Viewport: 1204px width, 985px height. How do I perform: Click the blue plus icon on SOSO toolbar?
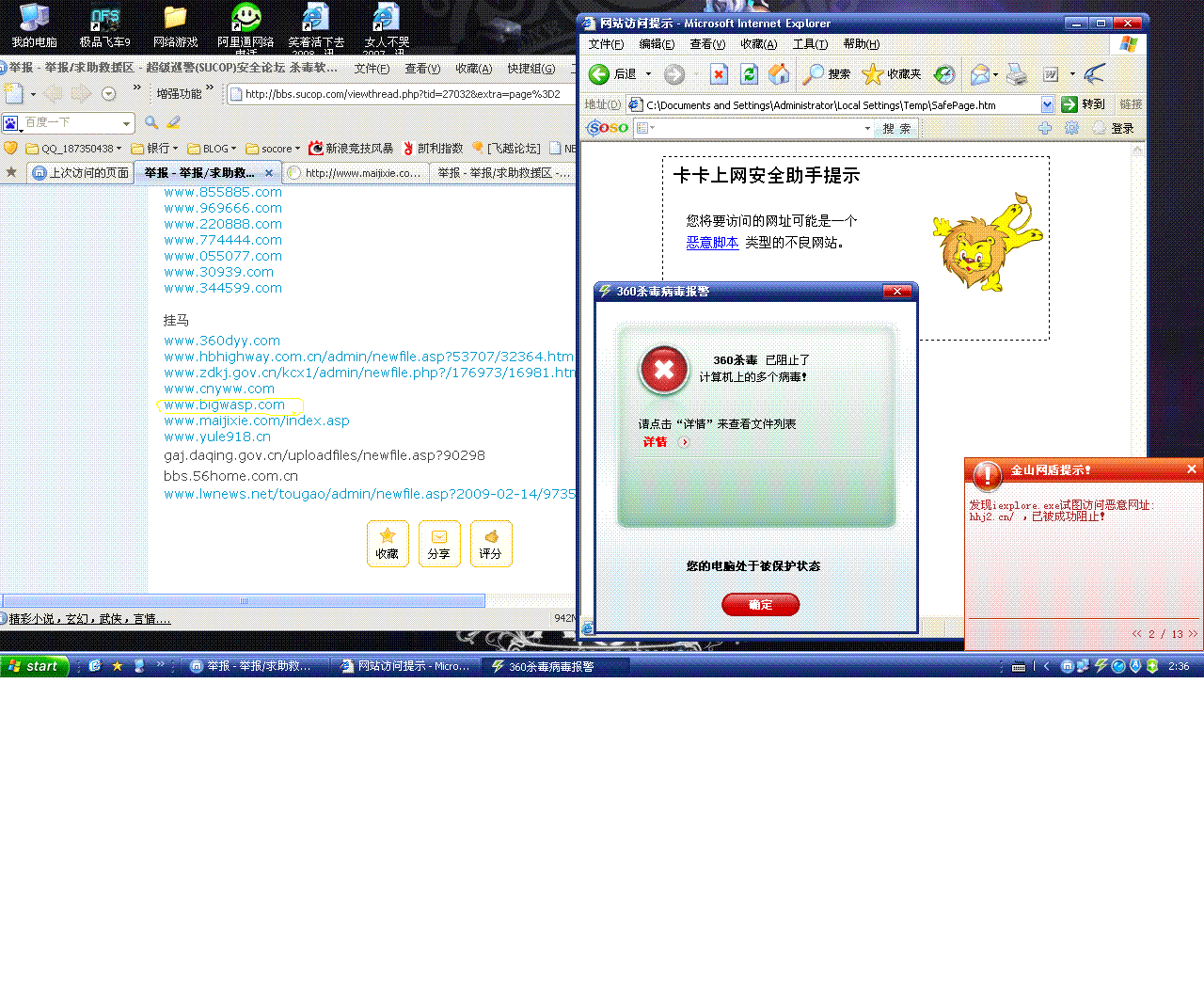[1045, 128]
